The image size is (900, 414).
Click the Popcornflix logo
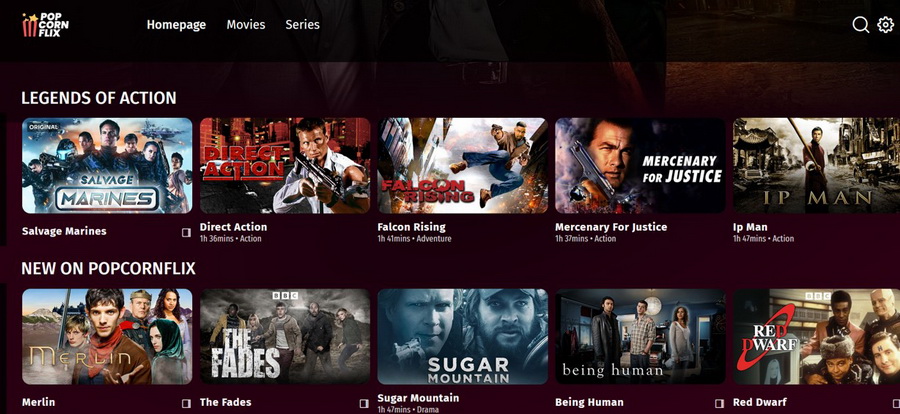[x=45, y=25]
